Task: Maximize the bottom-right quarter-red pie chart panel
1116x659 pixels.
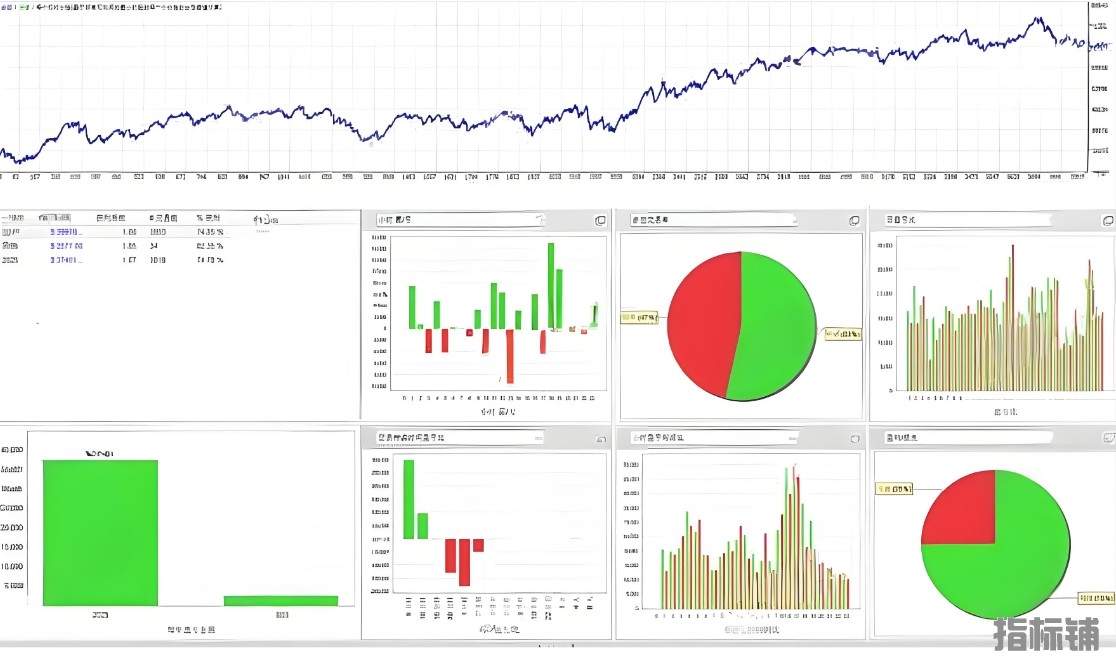Action: pos(1107,437)
